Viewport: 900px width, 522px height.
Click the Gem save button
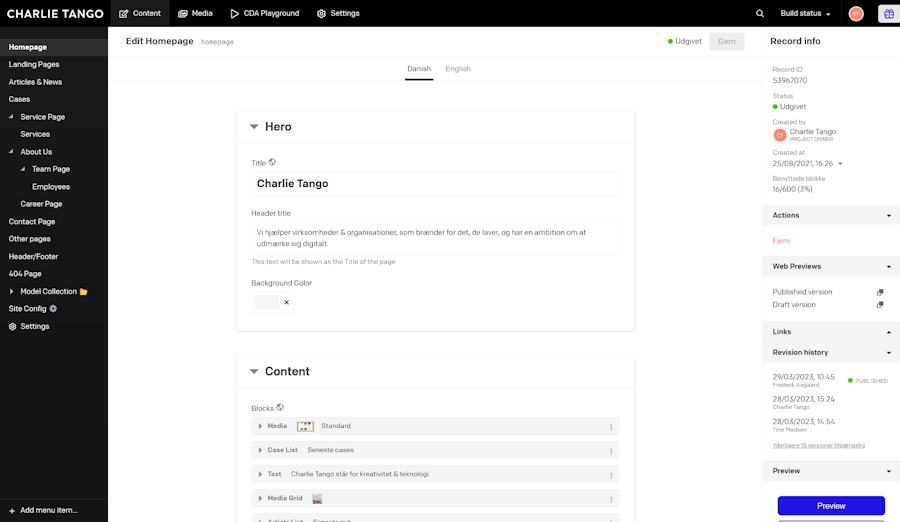pos(727,41)
